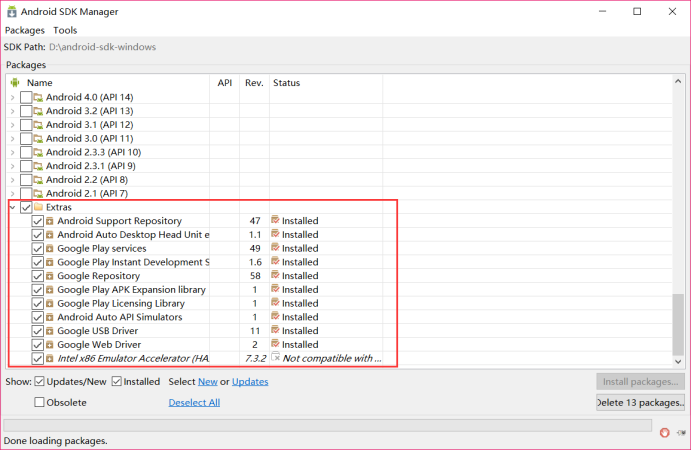Expand the Android 4.0 (API 14) node
Viewport: 692px width, 451px height.
tap(12, 98)
